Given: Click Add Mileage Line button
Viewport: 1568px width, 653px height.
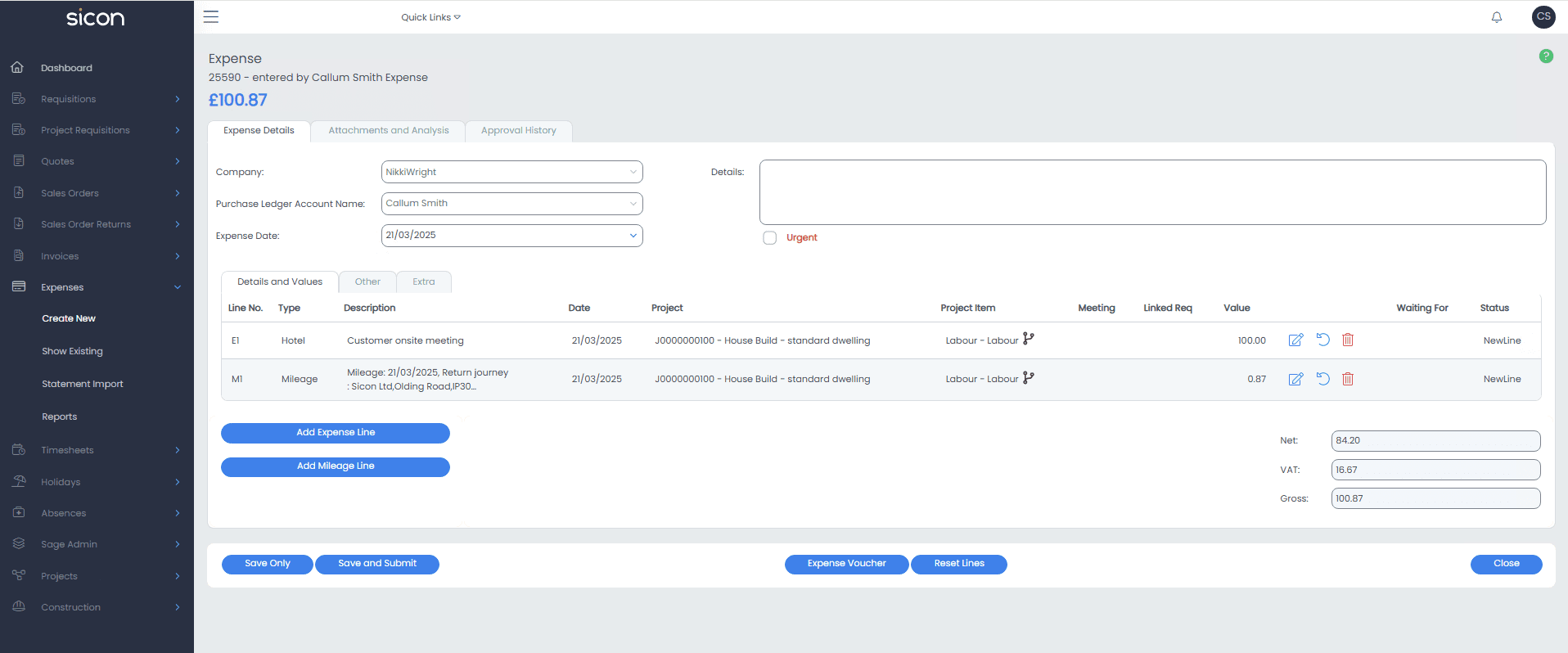Looking at the screenshot, I should click(336, 466).
